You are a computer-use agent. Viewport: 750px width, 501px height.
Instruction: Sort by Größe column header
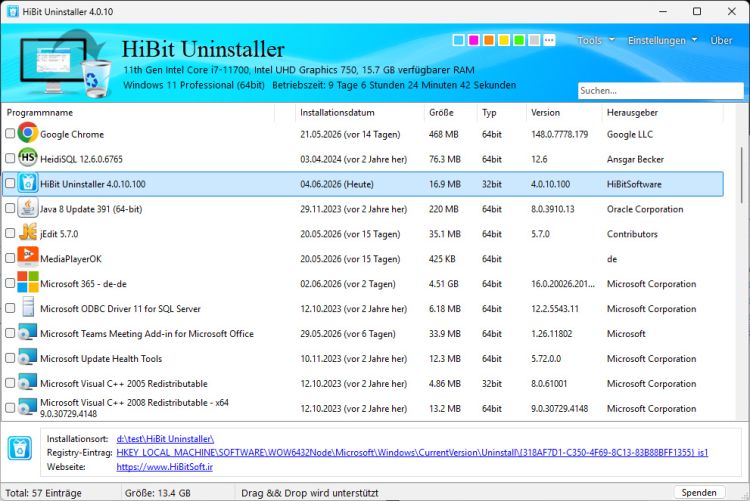[450, 113]
